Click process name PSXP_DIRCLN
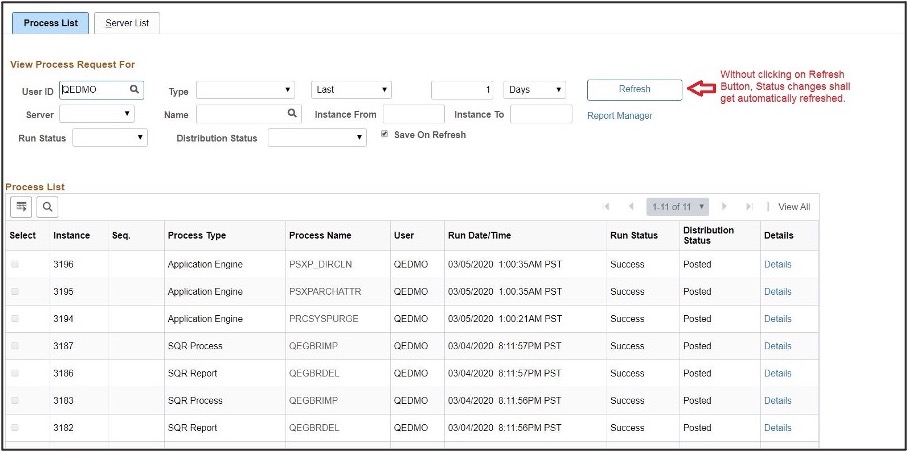The width and height of the screenshot is (908, 452). pos(321,264)
